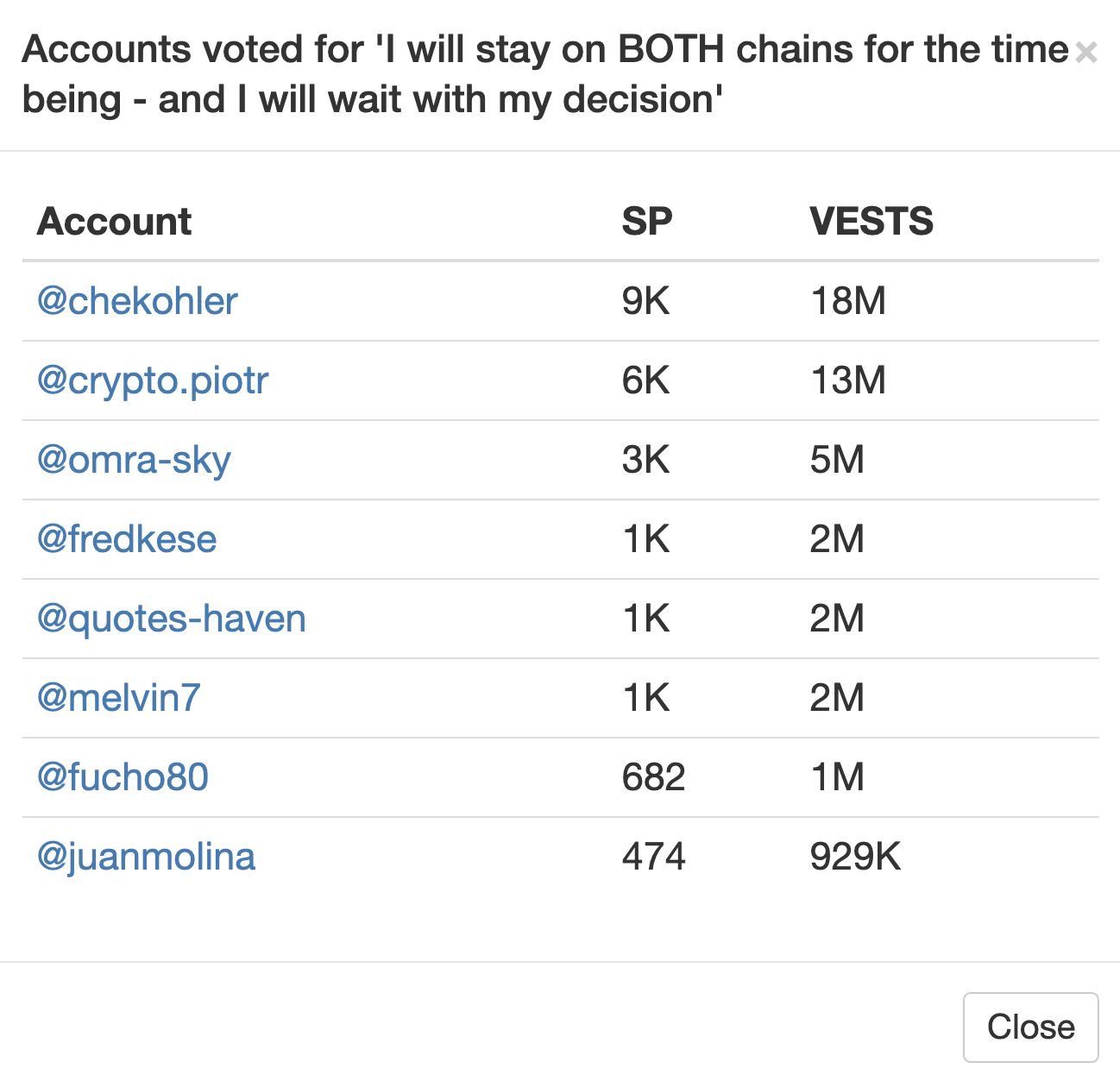Click the Account column header
1120x1087 pixels.
click(x=114, y=222)
